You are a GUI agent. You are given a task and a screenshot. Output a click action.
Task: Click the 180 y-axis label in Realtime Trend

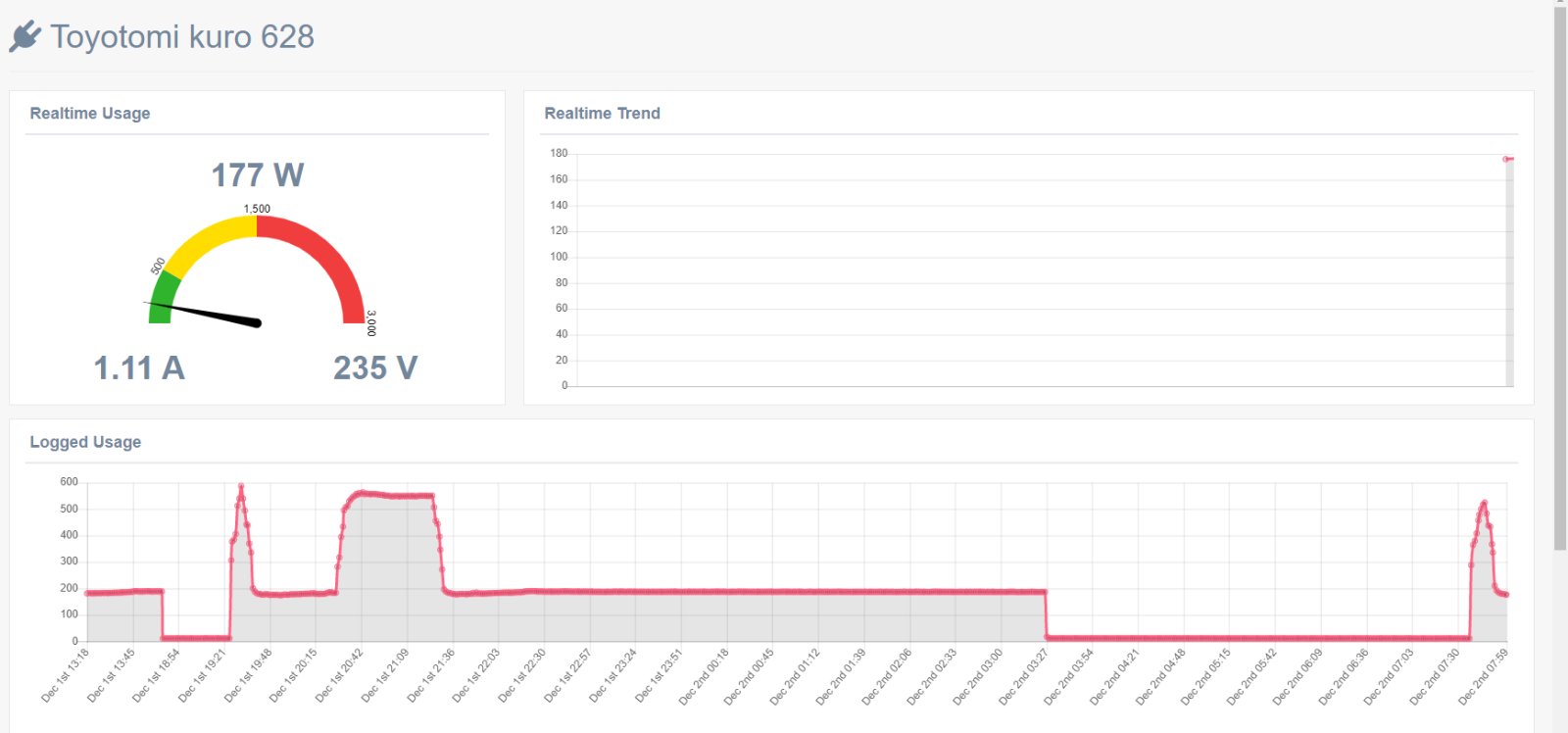coord(559,153)
